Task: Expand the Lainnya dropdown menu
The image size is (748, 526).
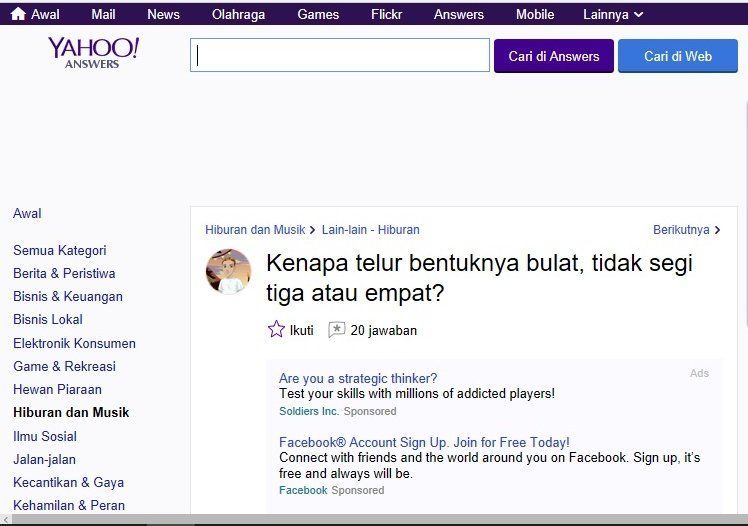Action: tap(613, 14)
